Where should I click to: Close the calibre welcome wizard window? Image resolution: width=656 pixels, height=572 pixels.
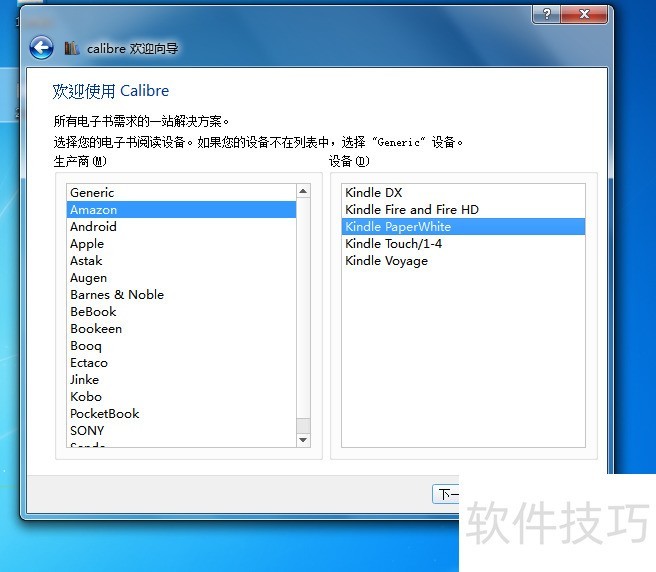584,15
